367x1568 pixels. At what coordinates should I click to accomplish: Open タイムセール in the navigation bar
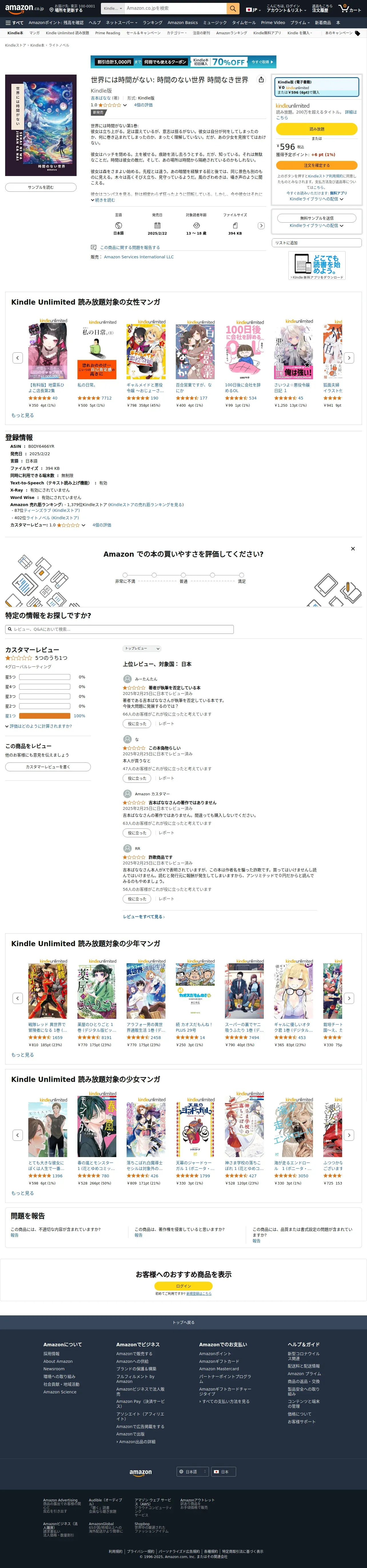click(x=244, y=23)
